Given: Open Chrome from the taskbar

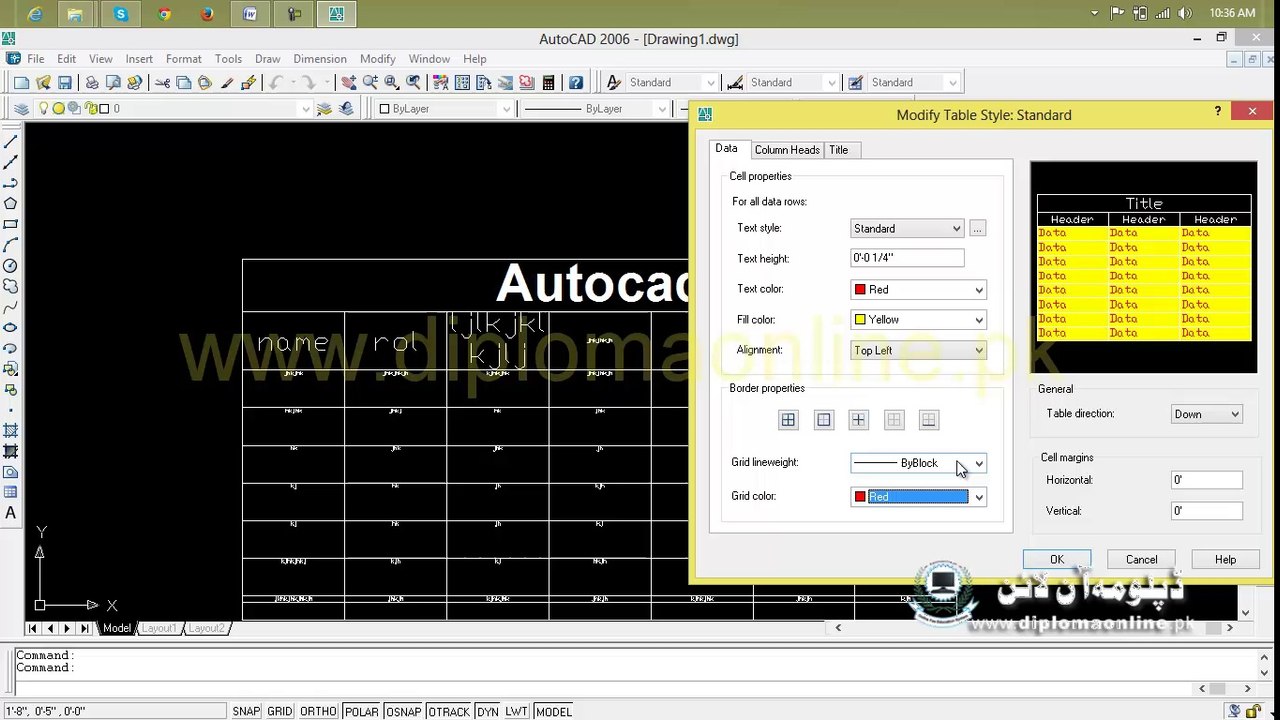Looking at the screenshot, I should (164, 14).
